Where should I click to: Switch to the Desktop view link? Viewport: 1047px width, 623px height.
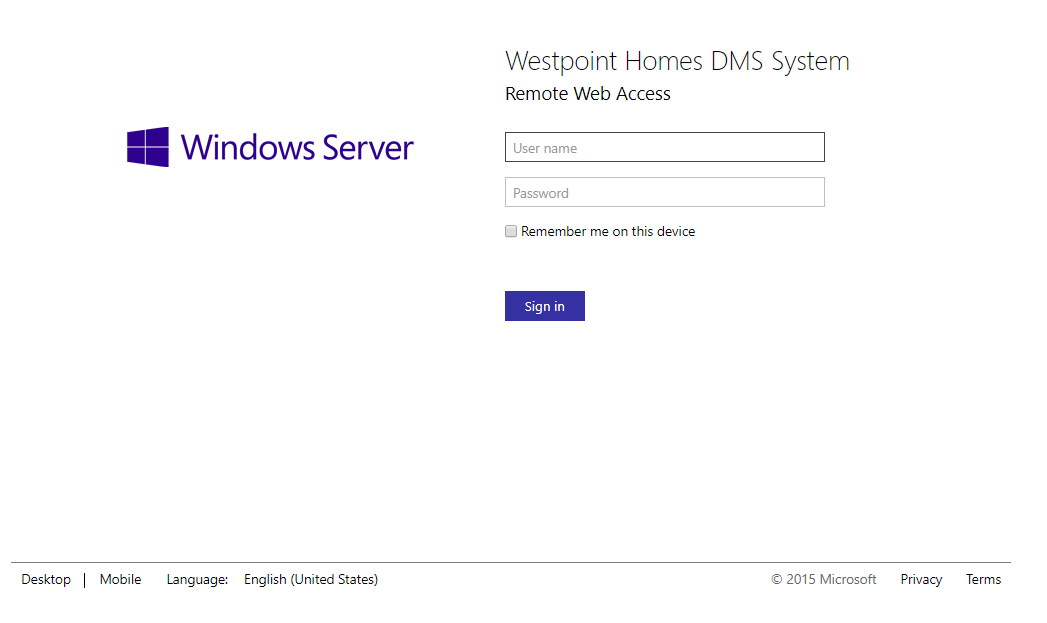click(x=46, y=579)
